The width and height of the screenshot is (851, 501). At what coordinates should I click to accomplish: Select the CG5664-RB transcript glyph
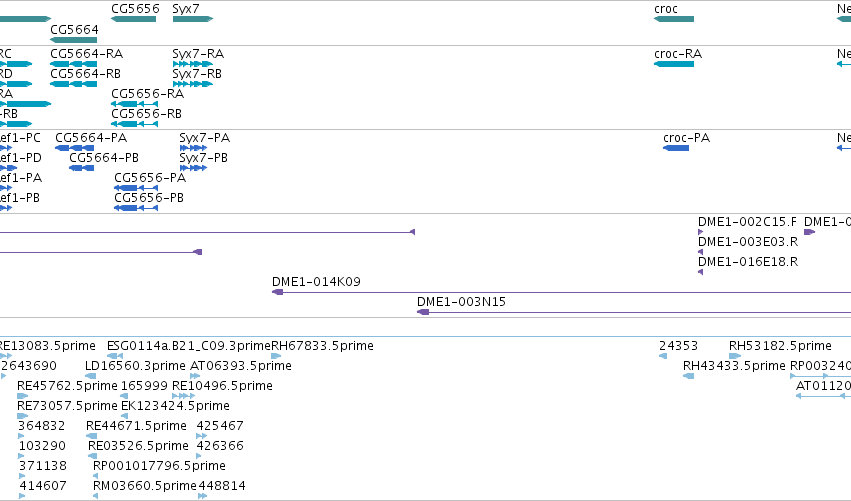coord(73,84)
